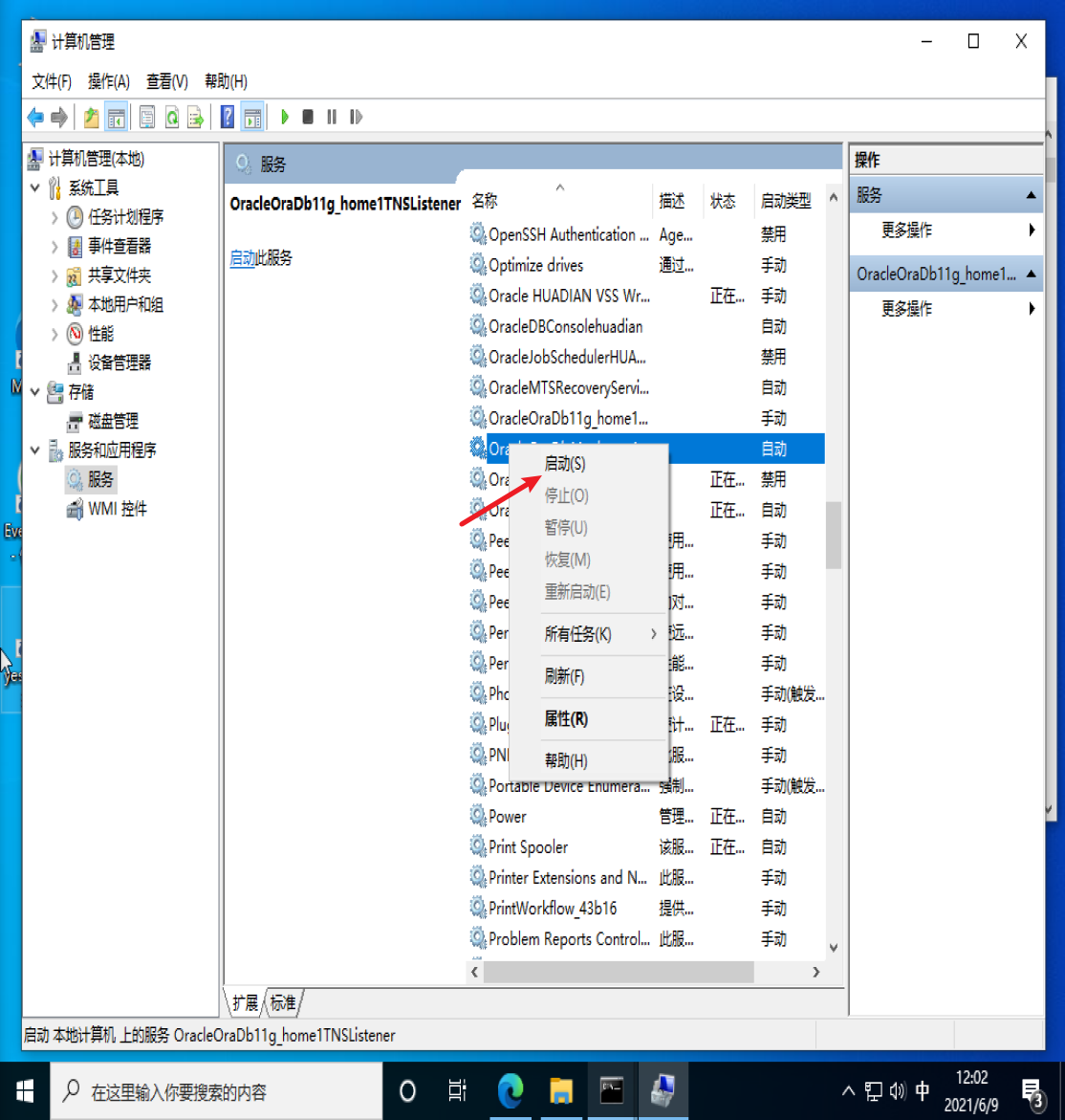This screenshot has width=1065, height=1120.
Task: Select 任务计划程序 in the tree
Action: coord(125,217)
